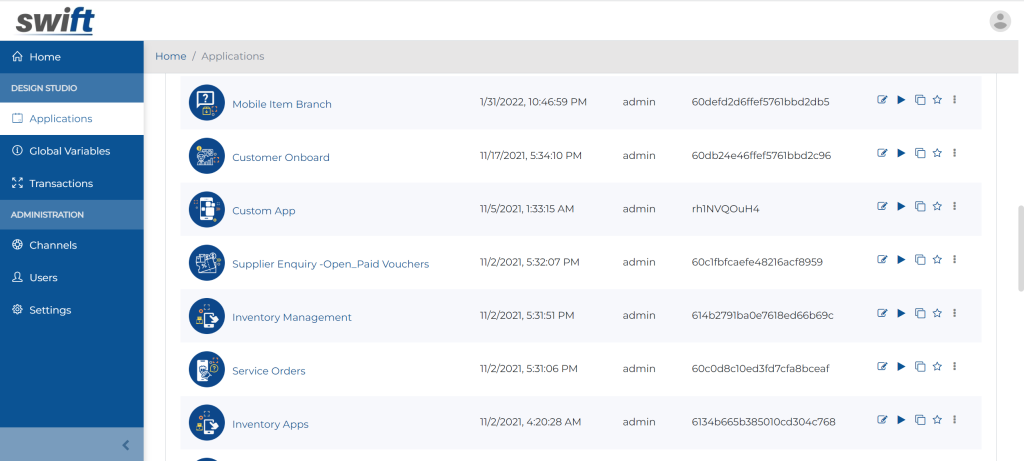Image resolution: width=1024 pixels, height=461 pixels.
Task: Click the Home breadcrumb link
Action: click(x=170, y=56)
